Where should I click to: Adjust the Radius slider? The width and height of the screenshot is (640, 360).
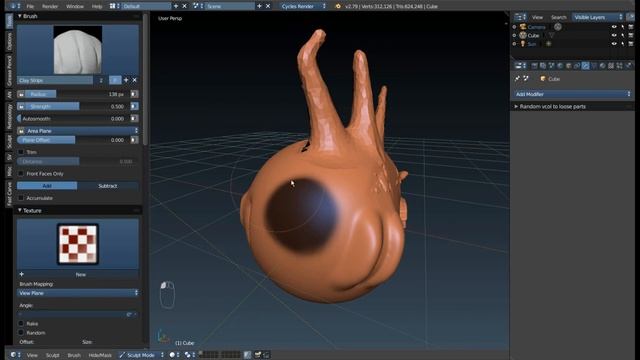pos(77,94)
